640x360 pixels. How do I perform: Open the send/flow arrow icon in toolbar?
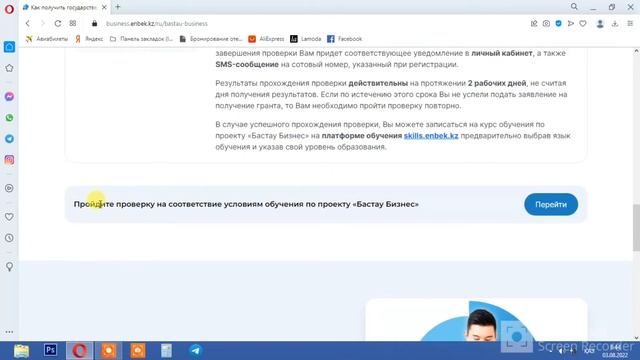[571, 24]
